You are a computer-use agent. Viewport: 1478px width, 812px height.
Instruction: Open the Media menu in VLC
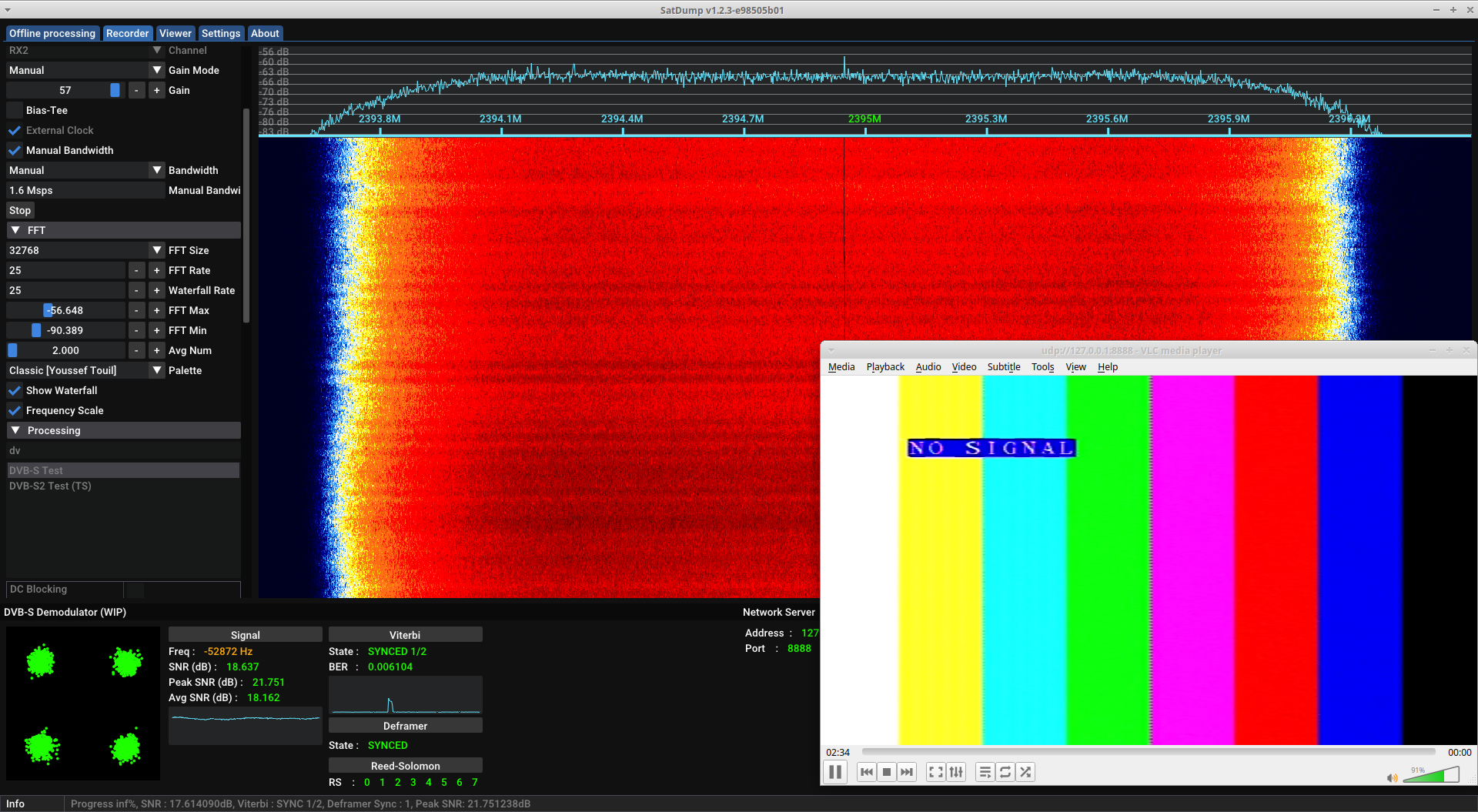[841, 367]
